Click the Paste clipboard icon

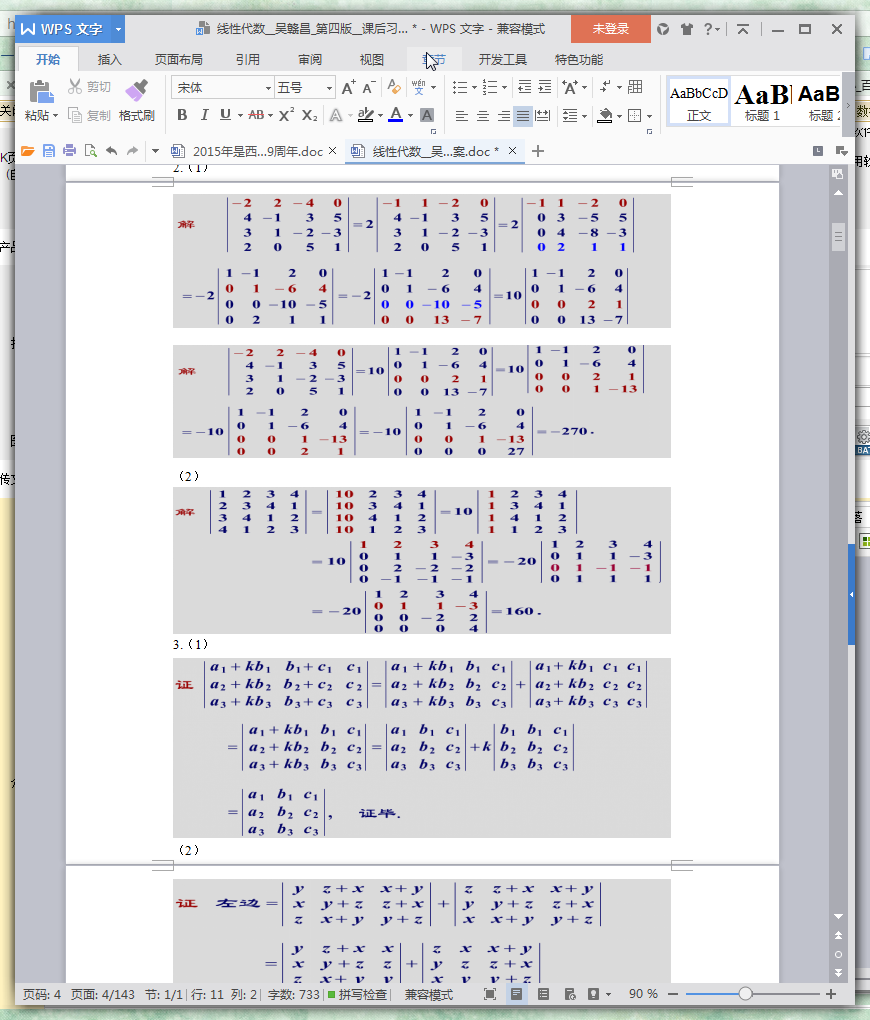(x=41, y=92)
